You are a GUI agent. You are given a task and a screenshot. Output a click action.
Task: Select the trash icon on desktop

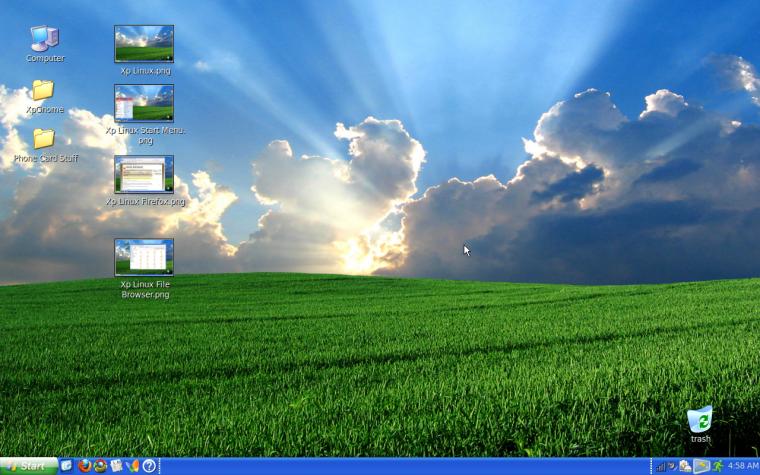click(x=700, y=425)
